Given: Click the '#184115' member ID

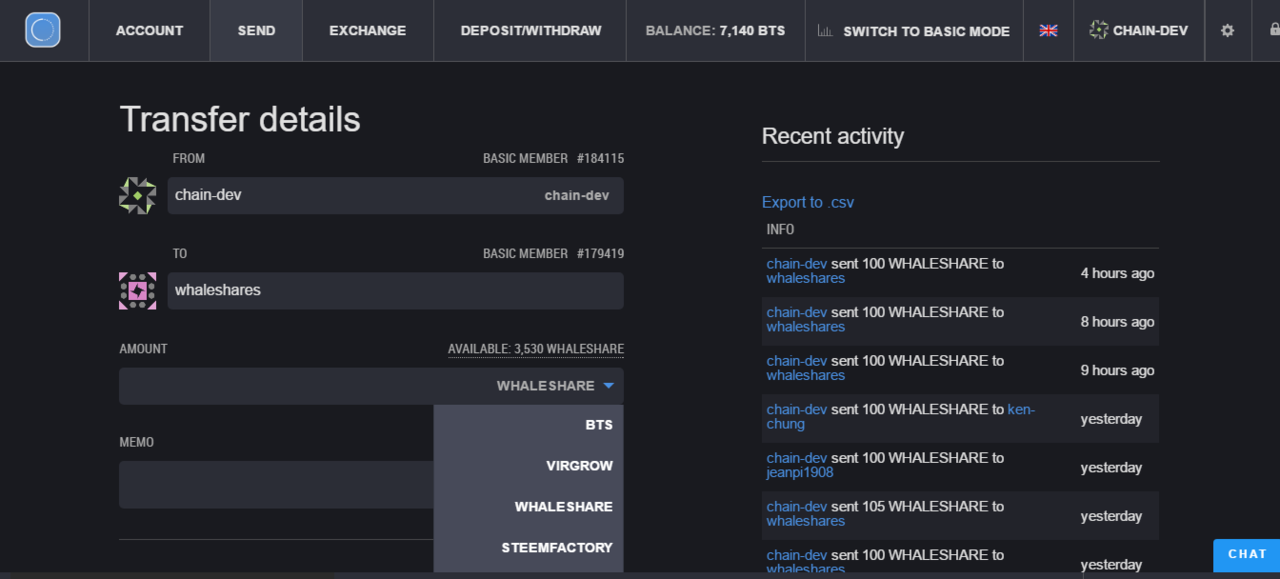Looking at the screenshot, I should (x=600, y=158).
